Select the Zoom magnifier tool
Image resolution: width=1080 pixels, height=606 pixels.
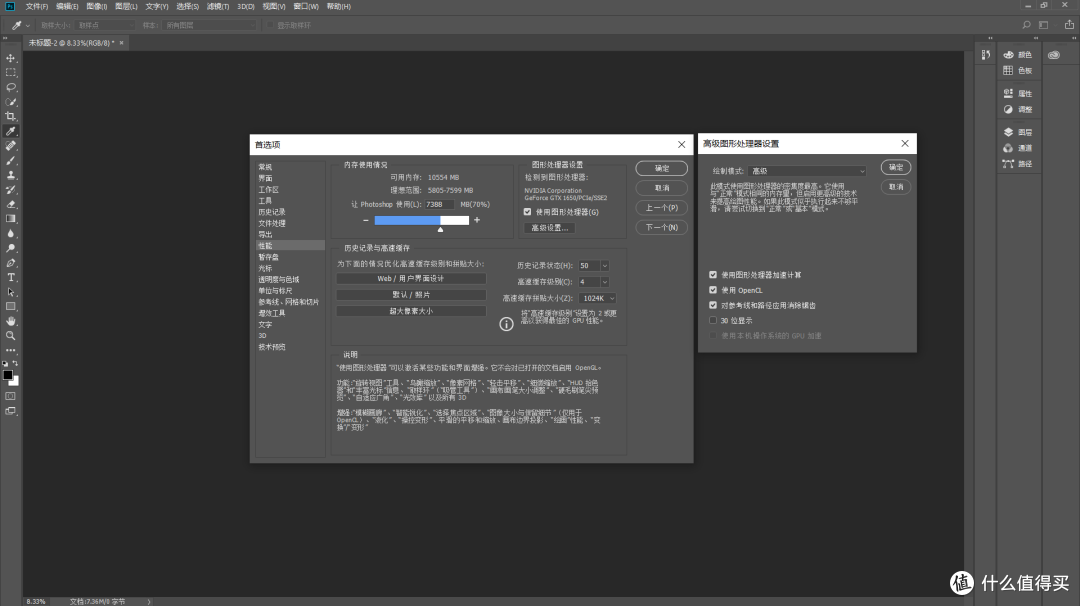(10, 336)
